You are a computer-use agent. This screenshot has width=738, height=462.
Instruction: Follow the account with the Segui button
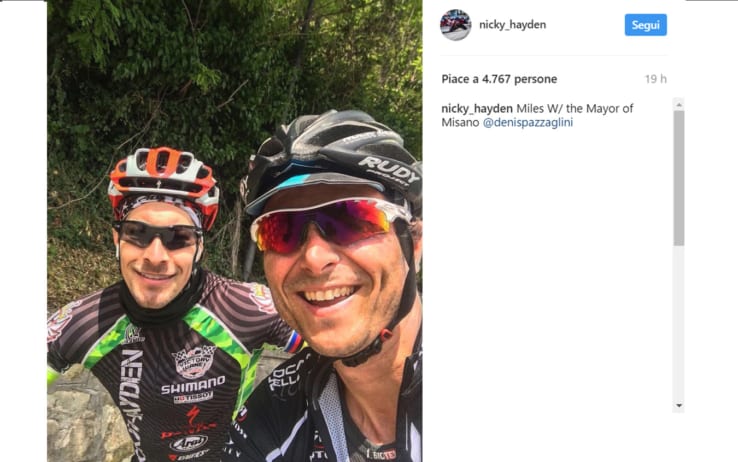645,25
